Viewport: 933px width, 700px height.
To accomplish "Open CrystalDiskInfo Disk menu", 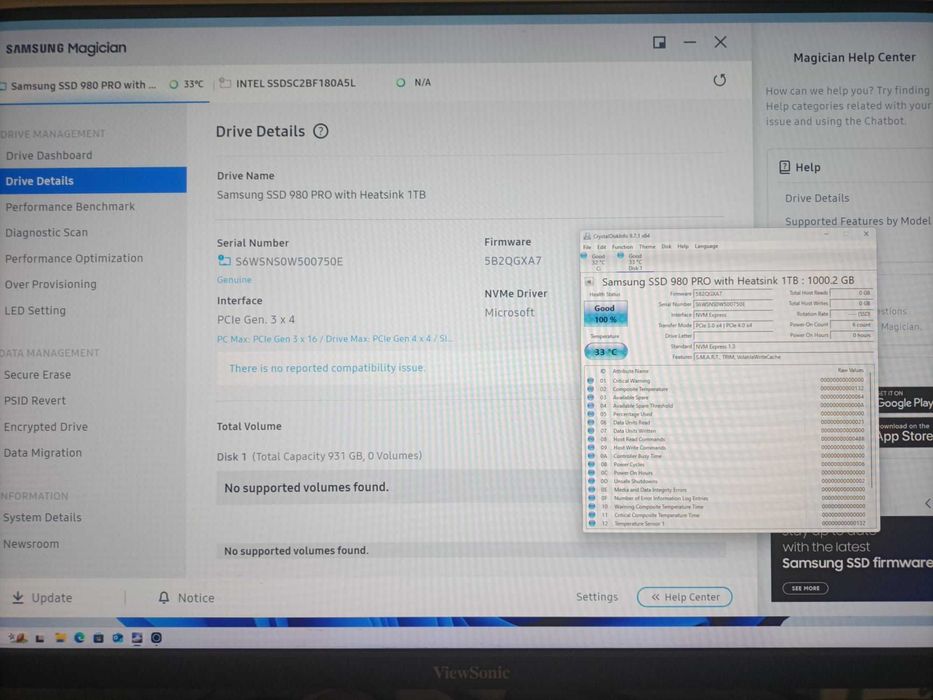I will [666, 246].
